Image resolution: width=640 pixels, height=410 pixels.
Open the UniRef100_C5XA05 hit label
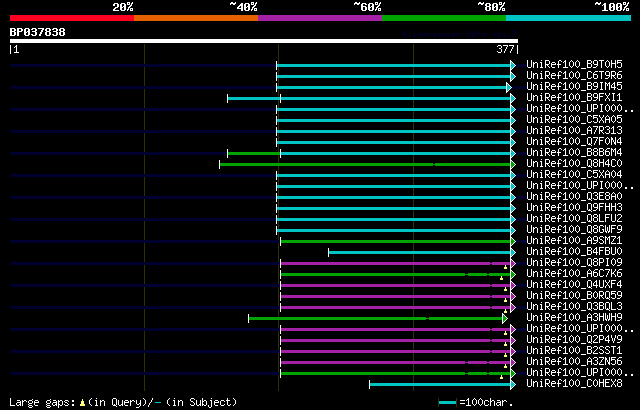tap(574, 120)
